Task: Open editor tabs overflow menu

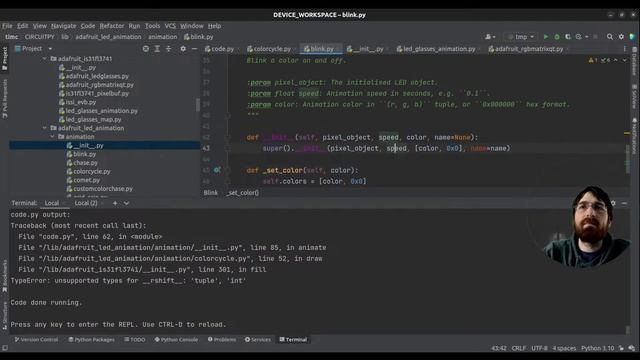Action: (x=624, y=49)
